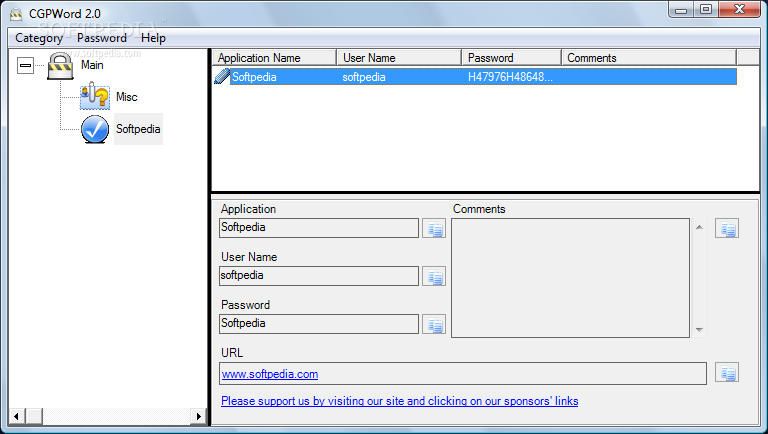Click the Application text field
Image resolution: width=768 pixels, height=434 pixels.
pyautogui.click(x=319, y=228)
